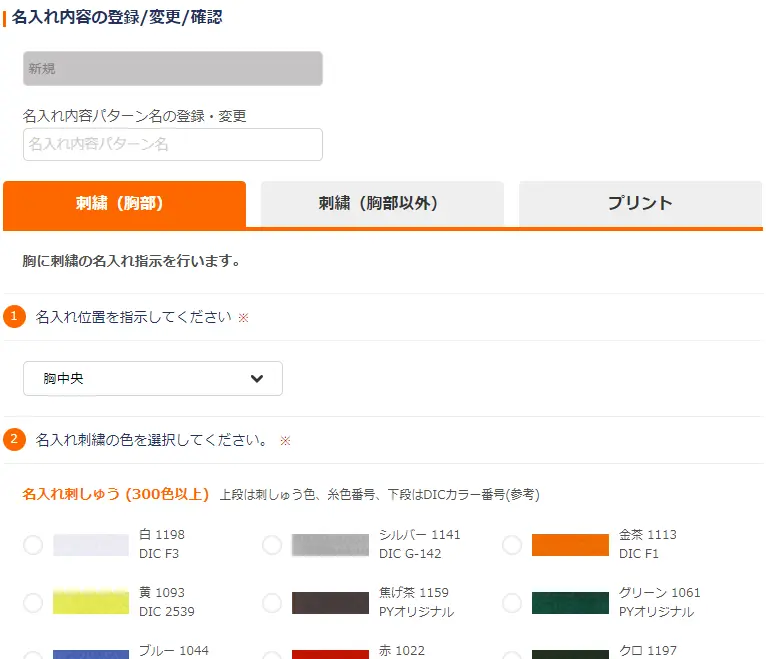
Task: Switch to the プリント tab
Action: 640,204
